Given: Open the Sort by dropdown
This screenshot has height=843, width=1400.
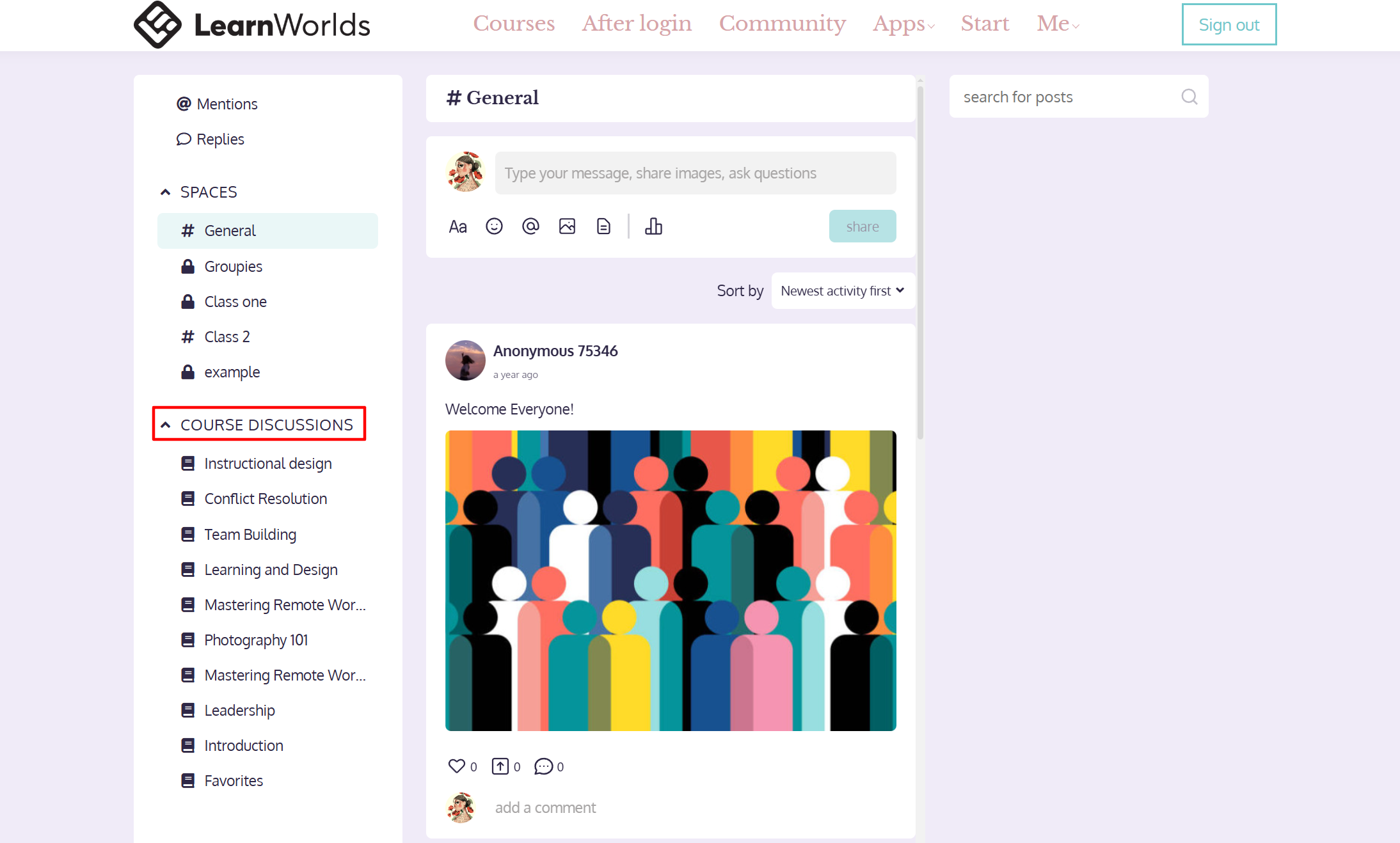Looking at the screenshot, I should [x=842, y=291].
